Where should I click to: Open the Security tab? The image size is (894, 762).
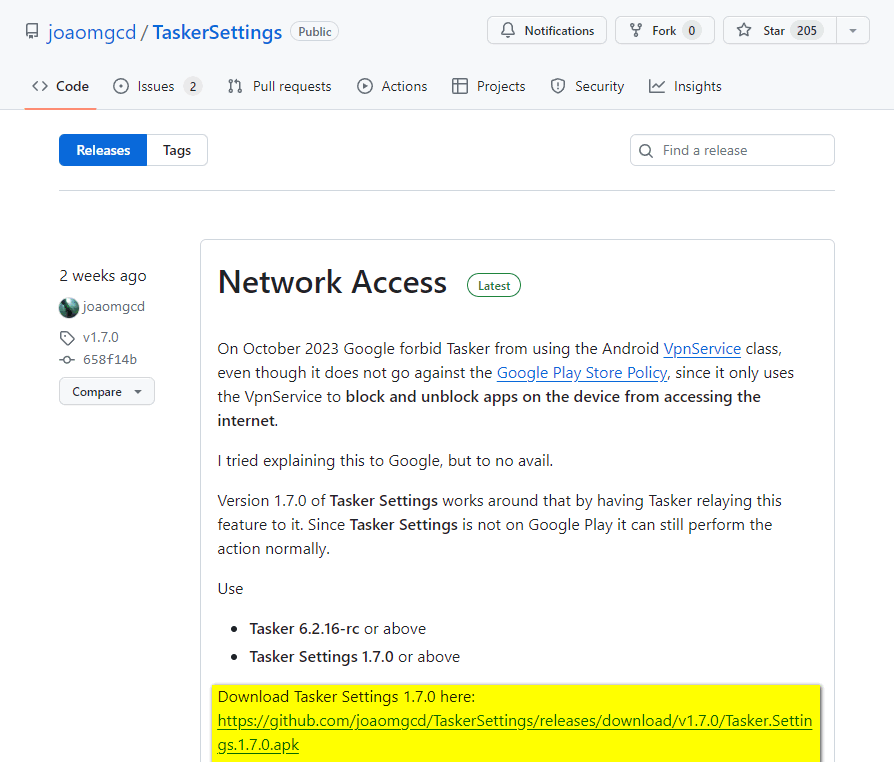tap(587, 86)
